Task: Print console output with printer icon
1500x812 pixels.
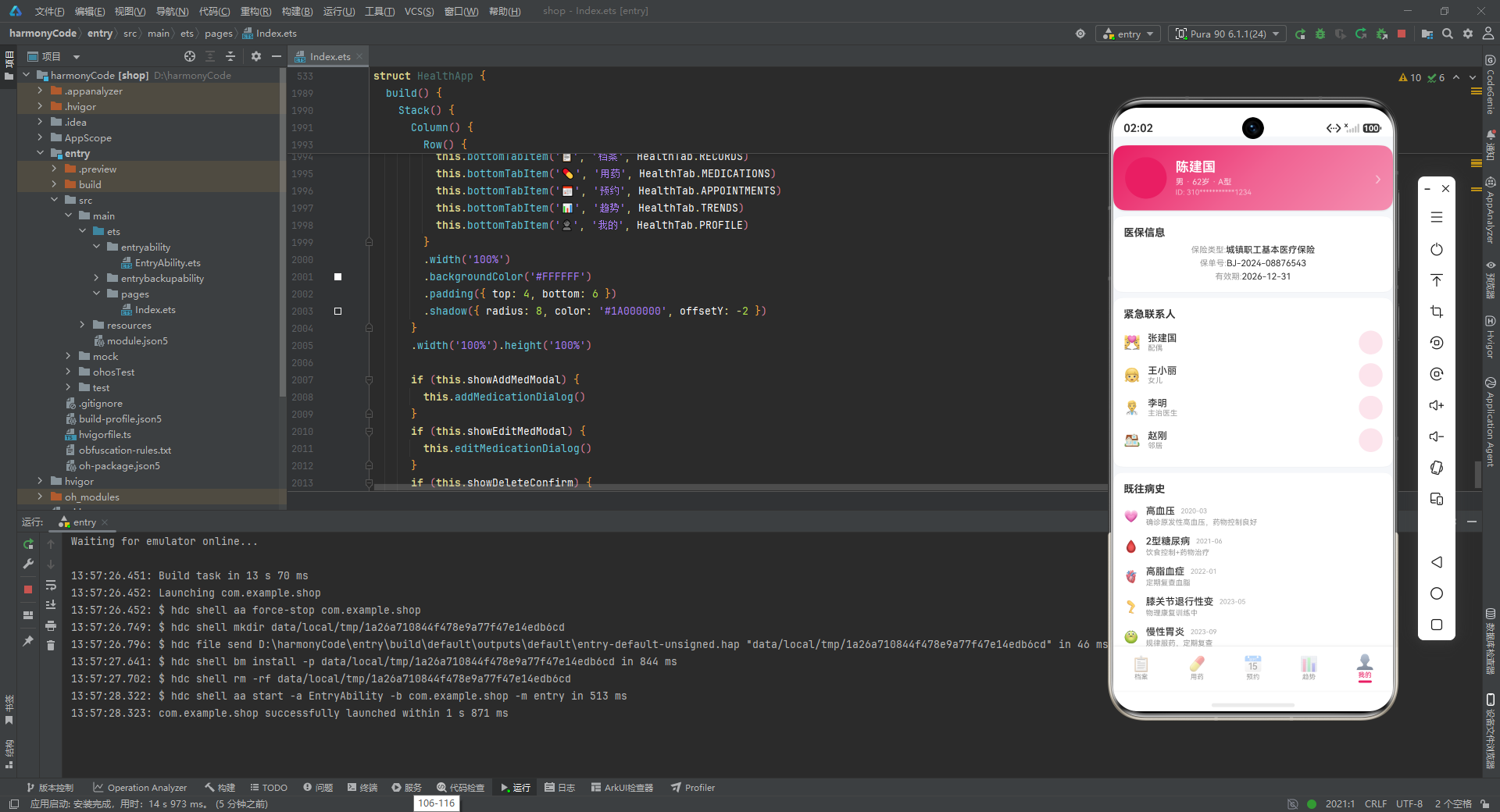Action: point(51,625)
